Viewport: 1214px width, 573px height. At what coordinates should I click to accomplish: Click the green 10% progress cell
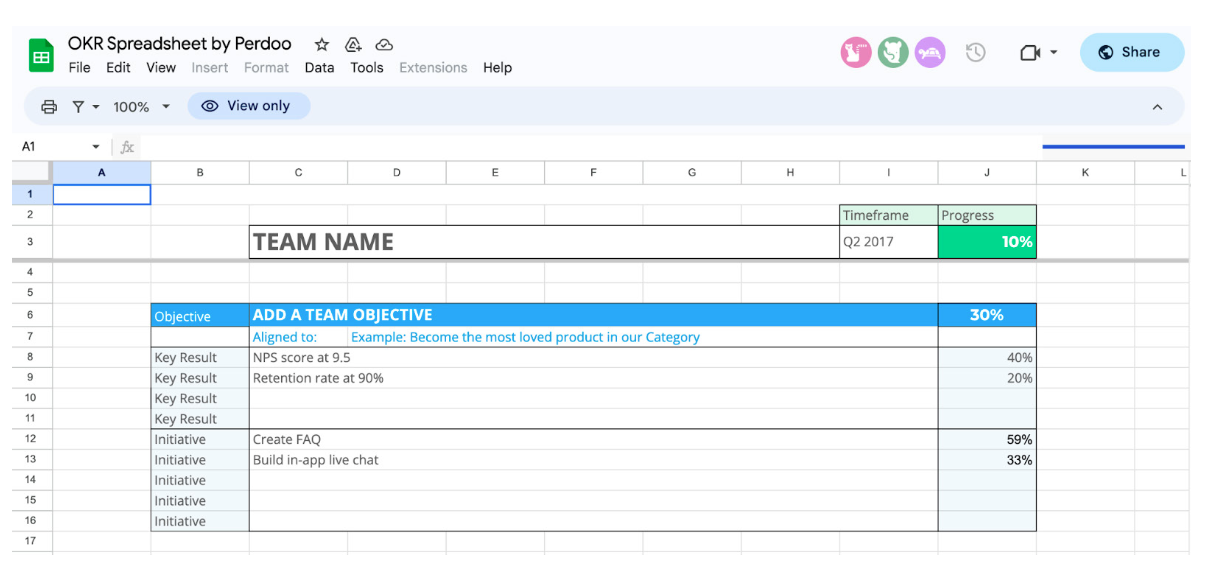987,242
